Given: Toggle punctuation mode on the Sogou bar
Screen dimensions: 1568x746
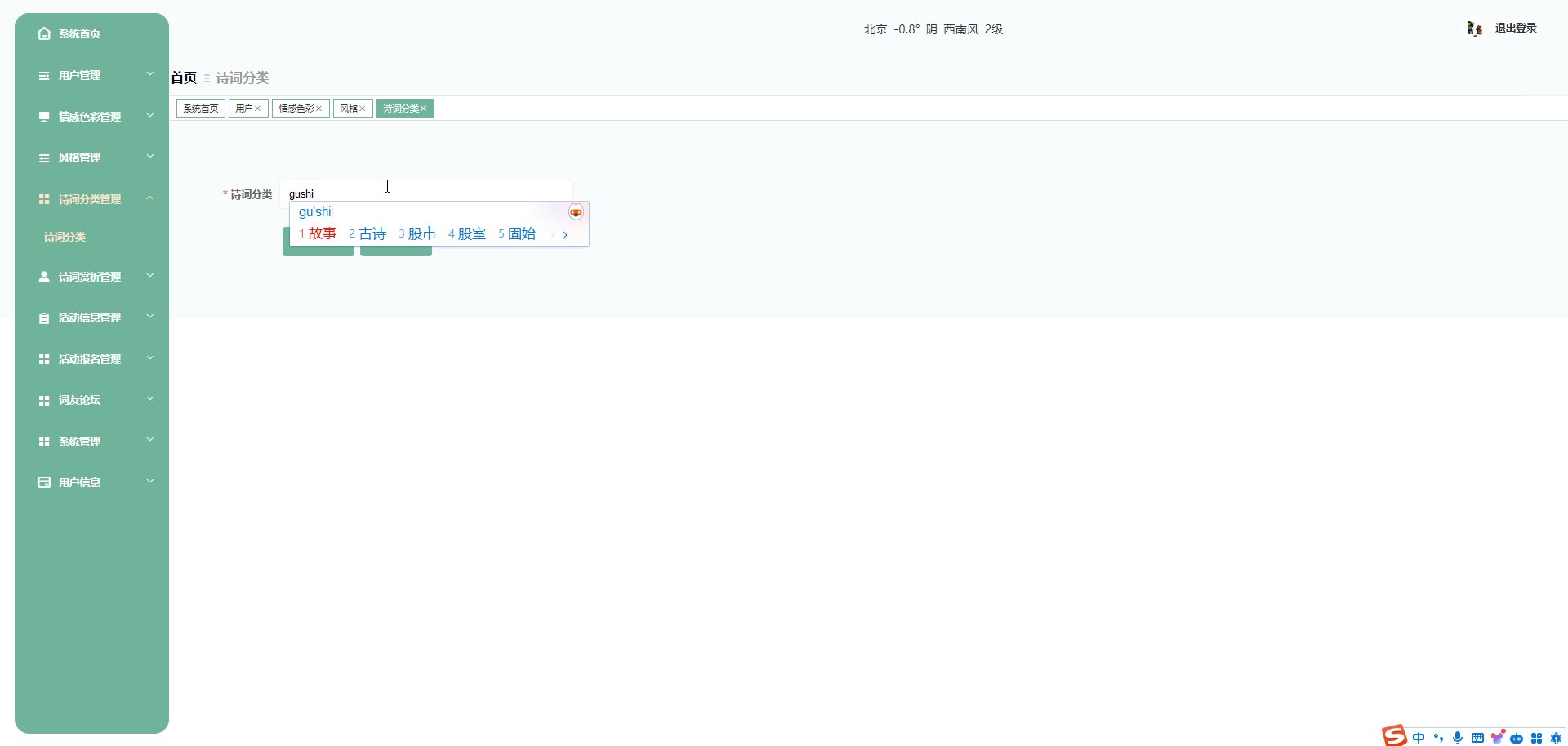Looking at the screenshot, I should click(x=1439, y=738).
